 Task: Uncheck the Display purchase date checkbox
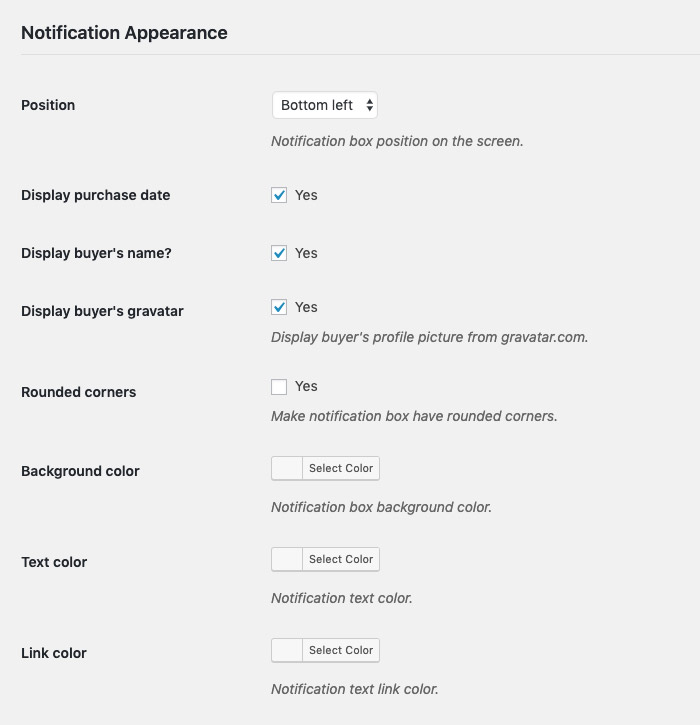[279, 195]
